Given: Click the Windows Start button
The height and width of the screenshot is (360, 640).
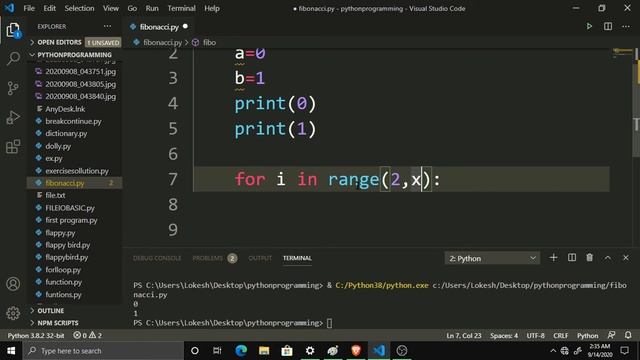Looking at the screenshot, I should click(11, 351).
